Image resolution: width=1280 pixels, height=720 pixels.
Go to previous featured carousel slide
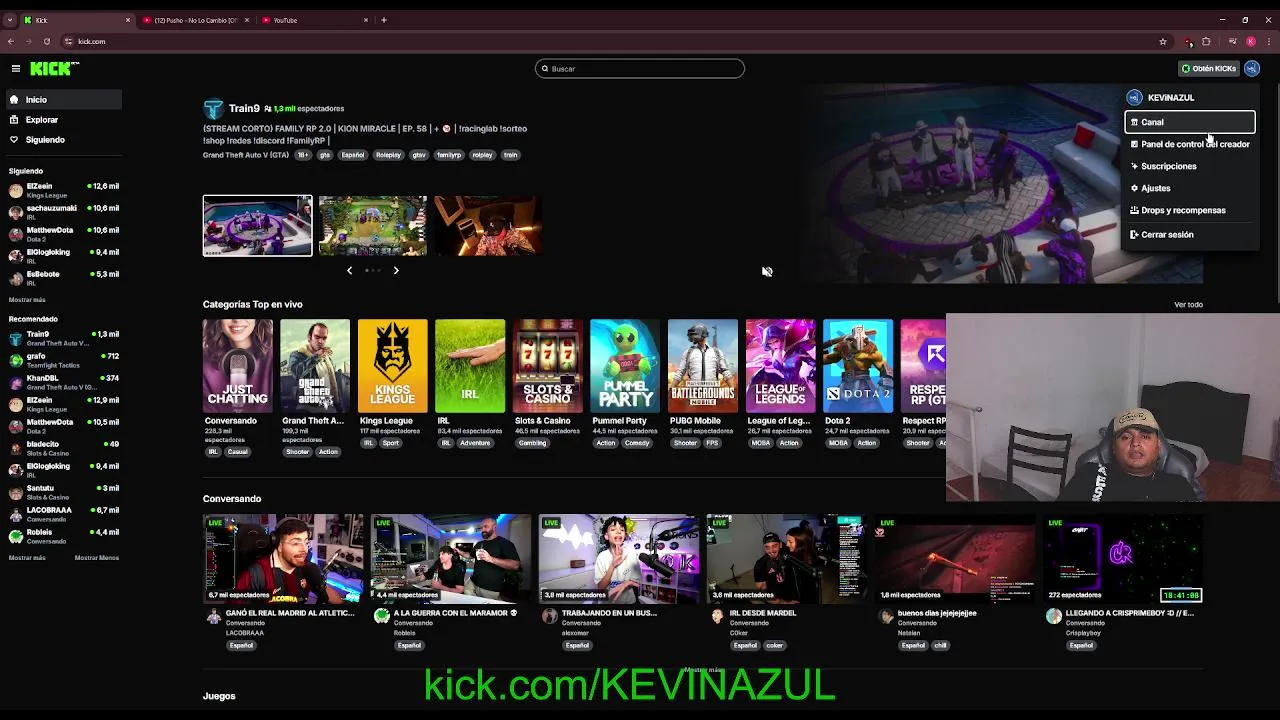click(x=349, y=270)
